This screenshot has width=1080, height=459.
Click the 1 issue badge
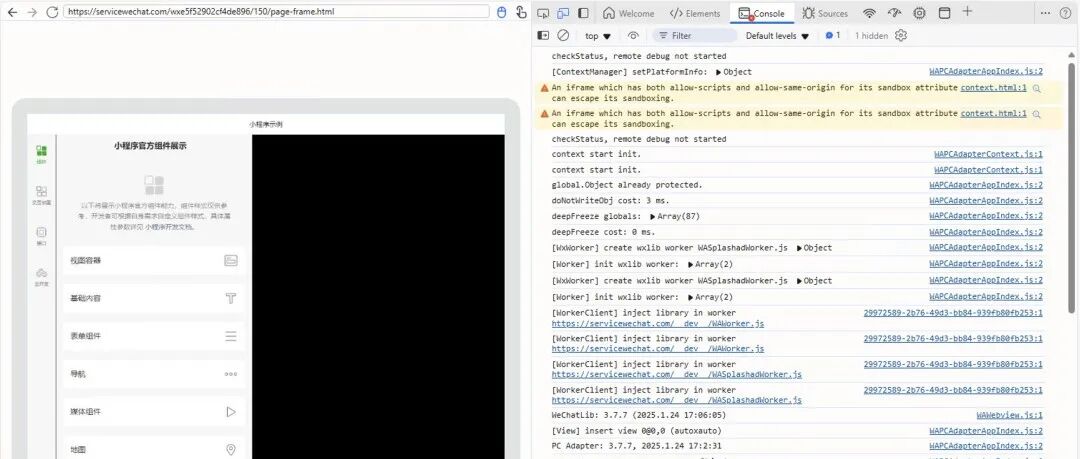833,36
